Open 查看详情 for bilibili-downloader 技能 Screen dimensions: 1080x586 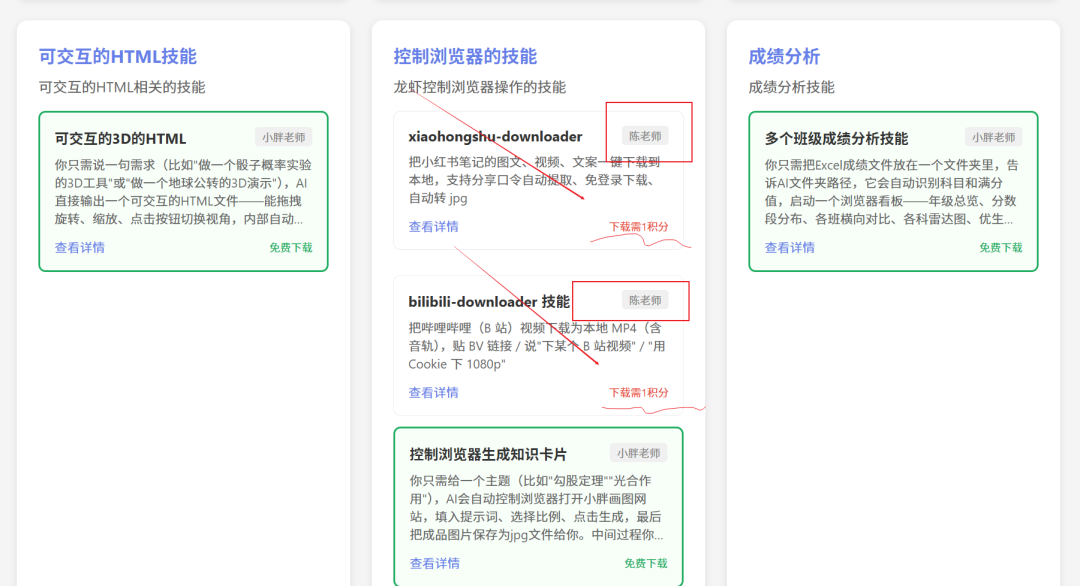[x=433, y=393]
